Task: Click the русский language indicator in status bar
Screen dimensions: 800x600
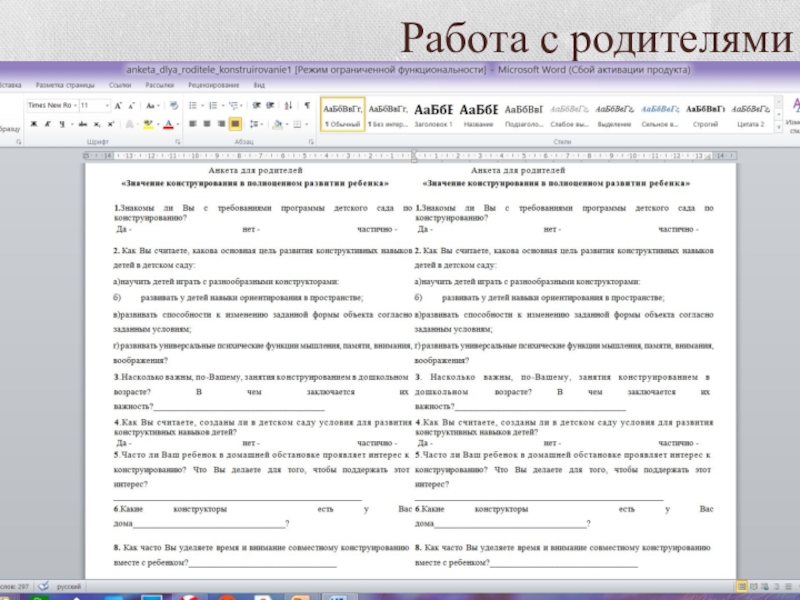Action: pyautogui.click(x=68, y=586)
